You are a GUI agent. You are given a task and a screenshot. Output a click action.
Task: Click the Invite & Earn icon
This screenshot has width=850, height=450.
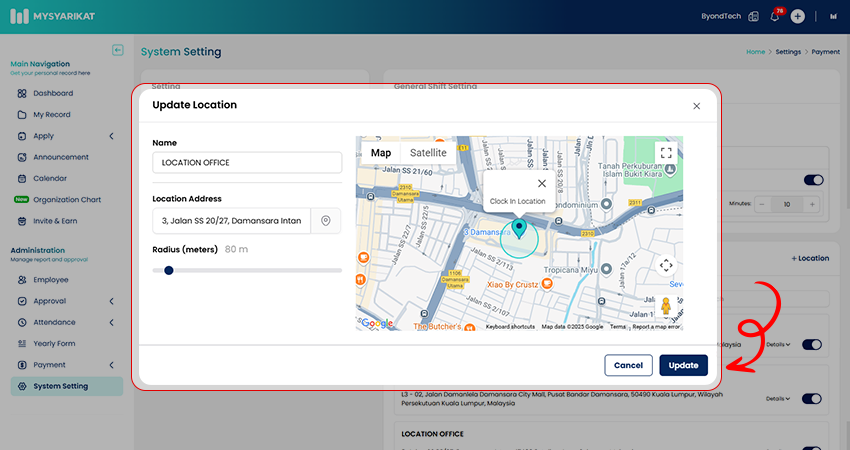tap(22, 221)
